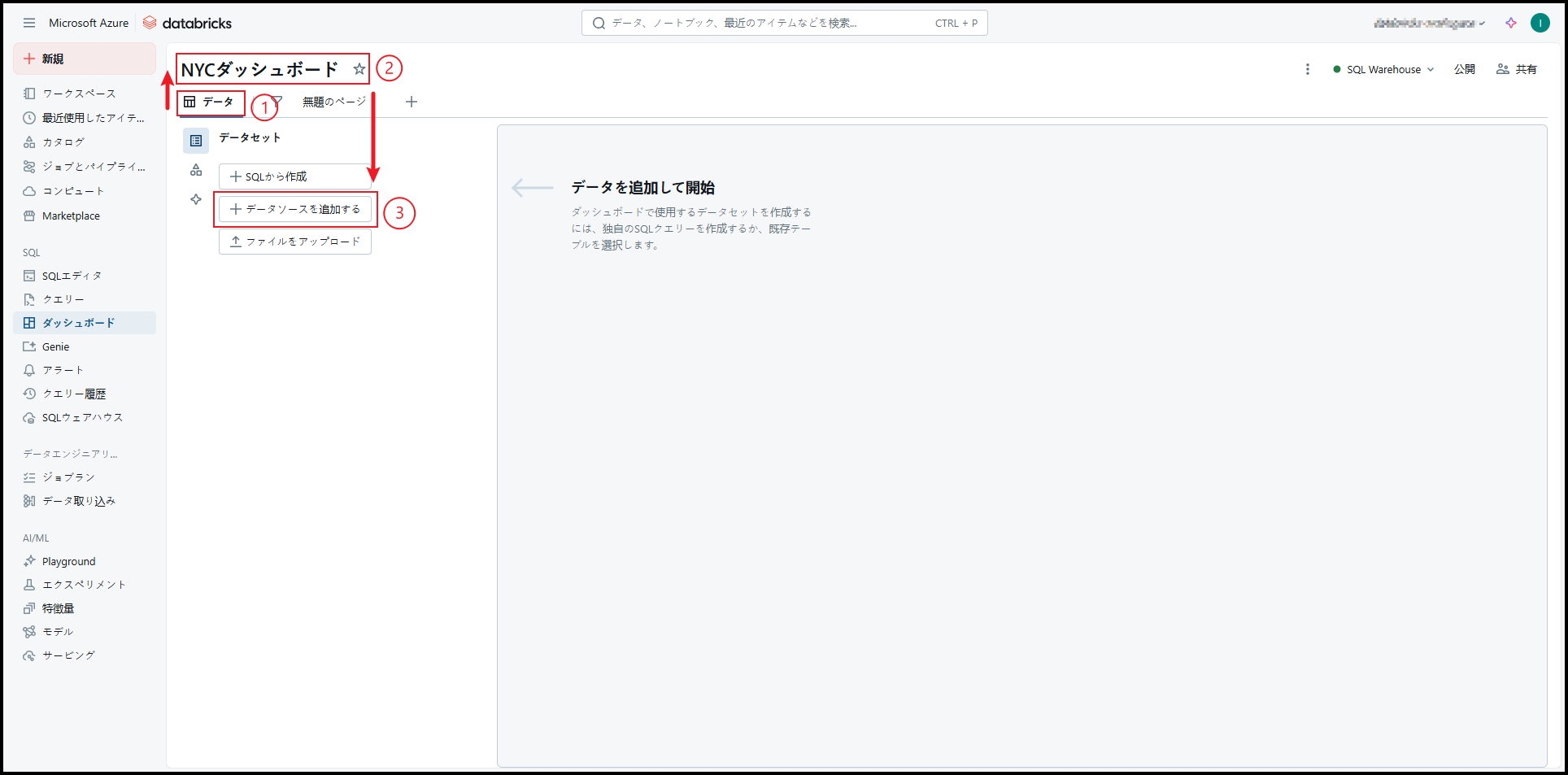Select the catalog icon in the data panel
Image resolution: width=1568 pixels, height=775 pixels.
[x=196, y=170]
